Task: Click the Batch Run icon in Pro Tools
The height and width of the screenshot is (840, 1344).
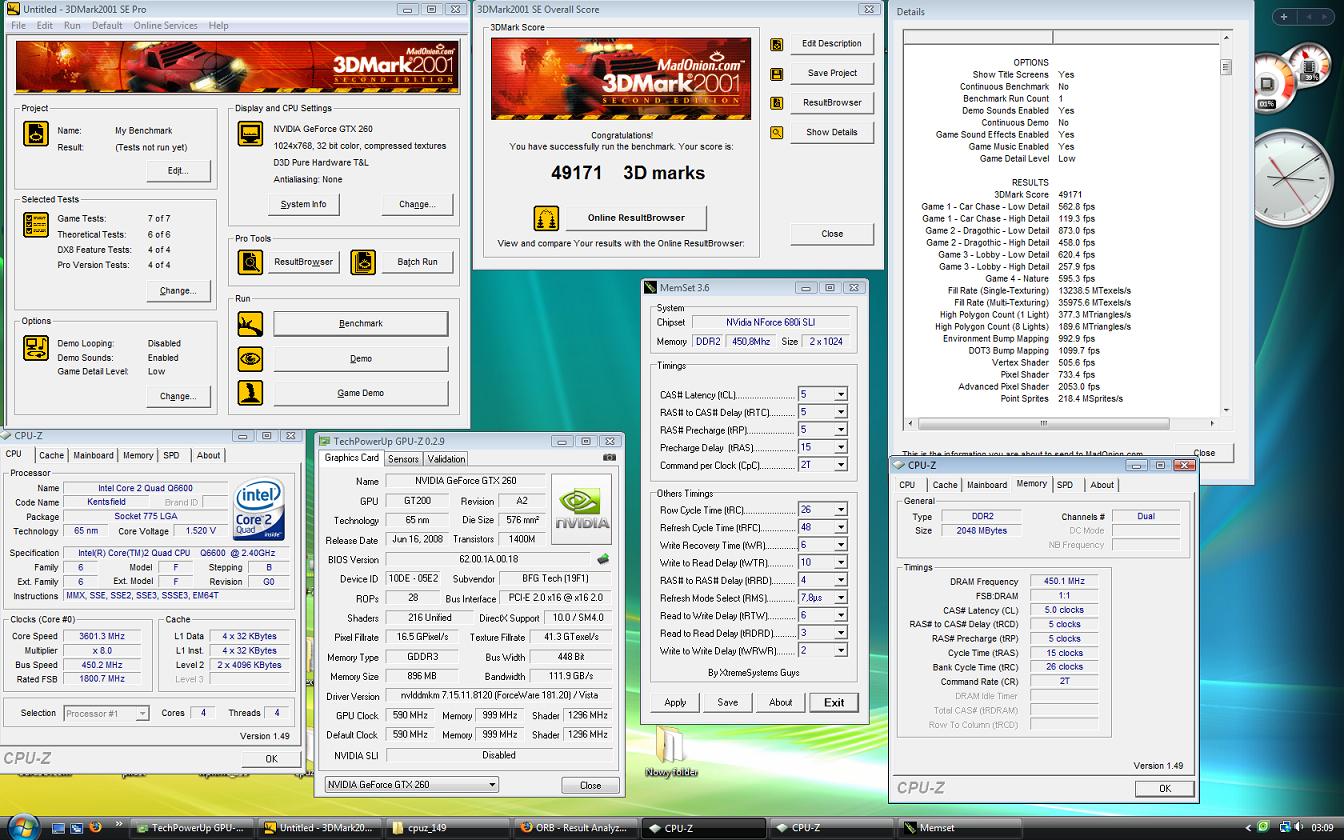Action: (x=363, y=262)
